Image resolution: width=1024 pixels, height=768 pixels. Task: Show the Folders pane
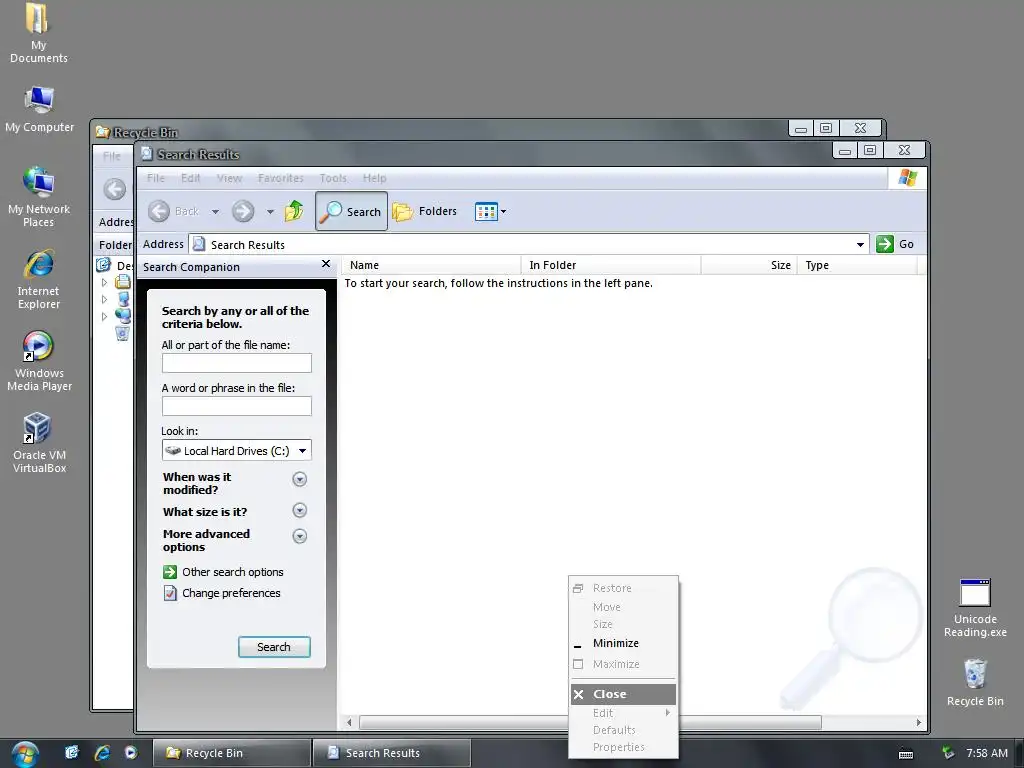(x=424, y=211)
